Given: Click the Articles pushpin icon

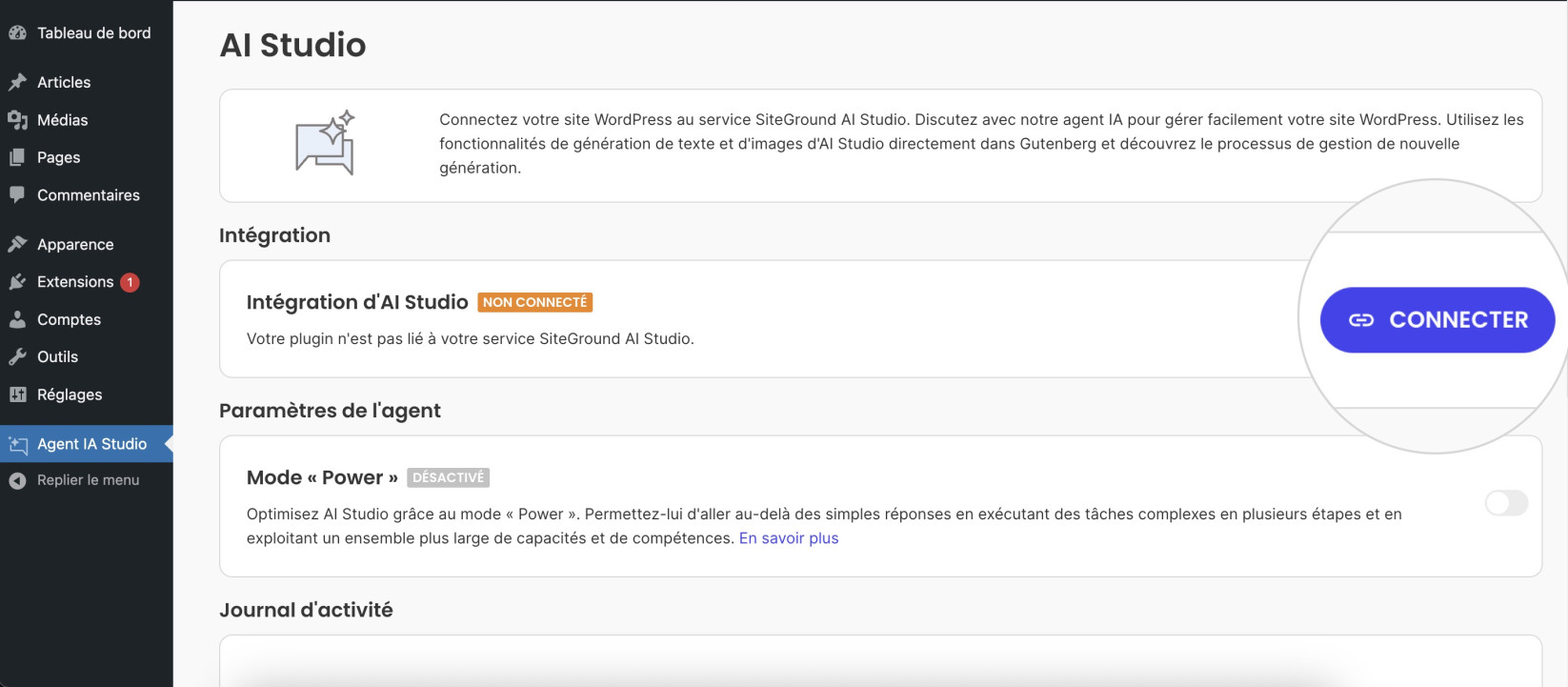Looking at the screenshot, I should 17,82.
